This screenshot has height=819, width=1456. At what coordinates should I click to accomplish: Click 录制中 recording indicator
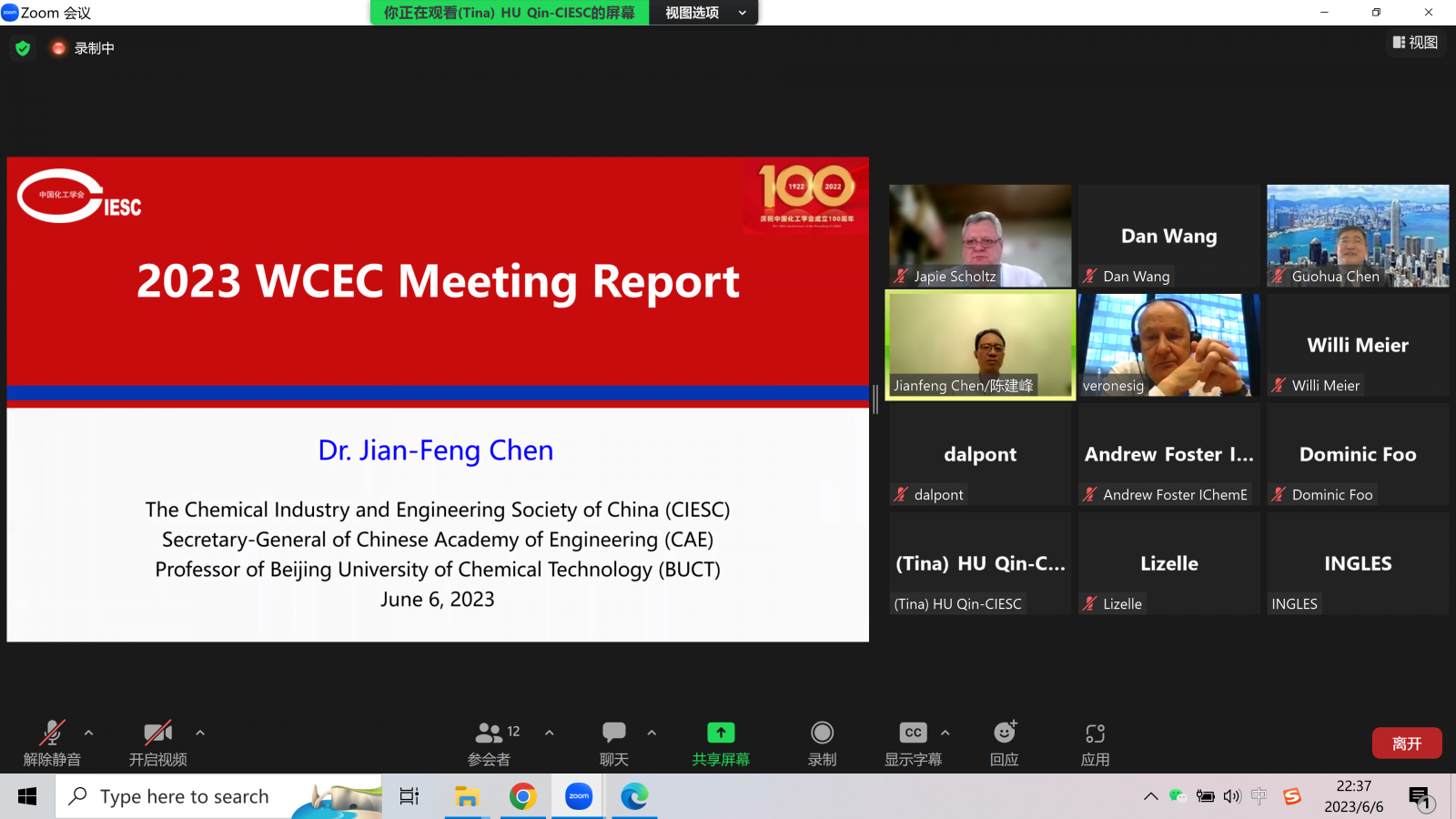click(x=84, y=48)
